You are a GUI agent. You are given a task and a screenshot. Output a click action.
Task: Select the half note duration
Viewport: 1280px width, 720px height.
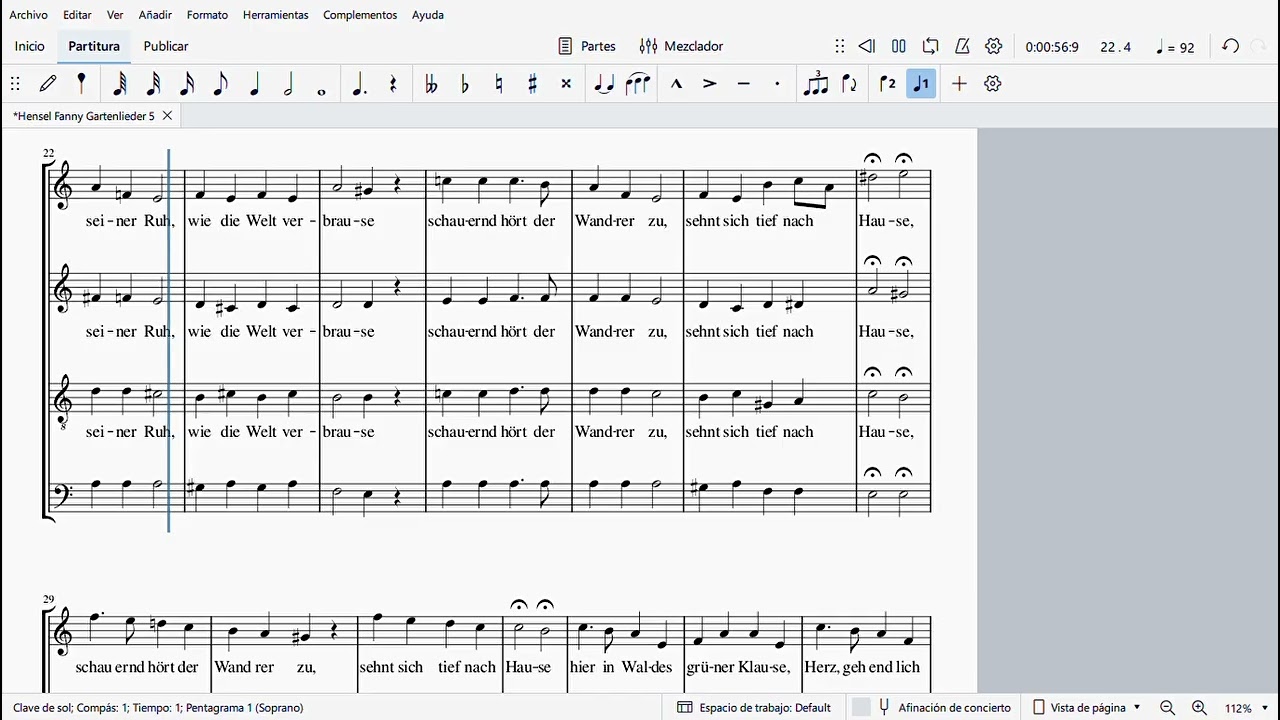(x=288, y=84)
